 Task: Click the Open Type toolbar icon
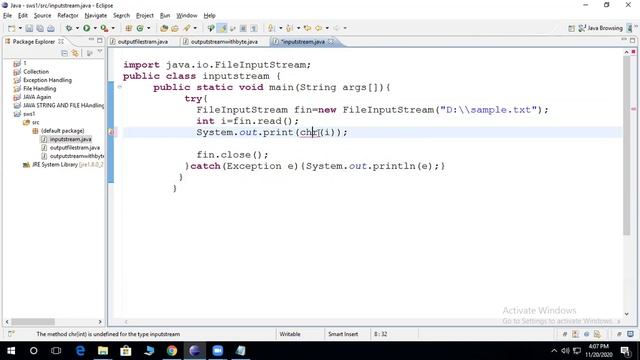click(x=164, y=28)
